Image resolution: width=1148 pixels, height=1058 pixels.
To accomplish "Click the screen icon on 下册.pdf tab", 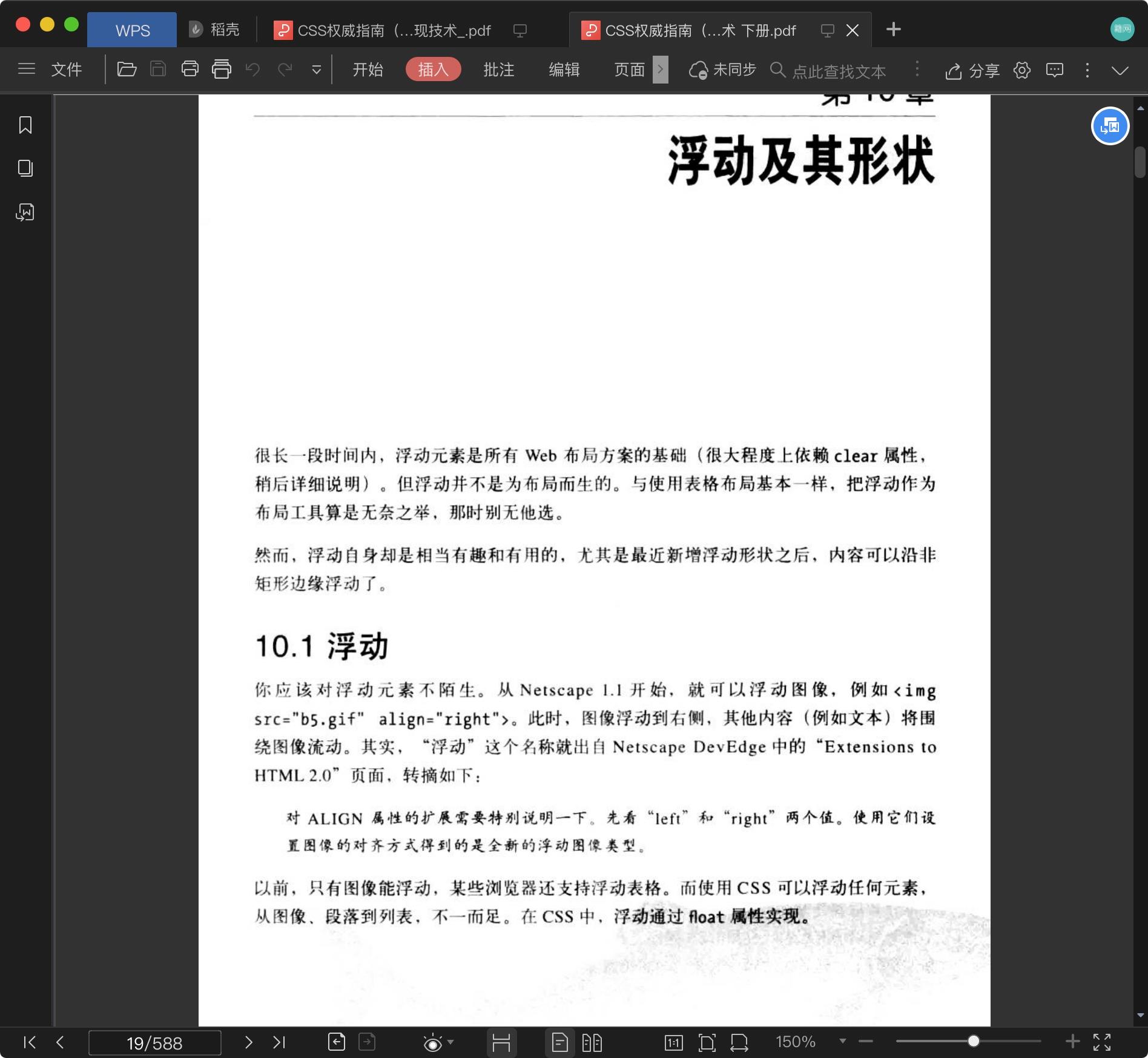I will [827, 30].
